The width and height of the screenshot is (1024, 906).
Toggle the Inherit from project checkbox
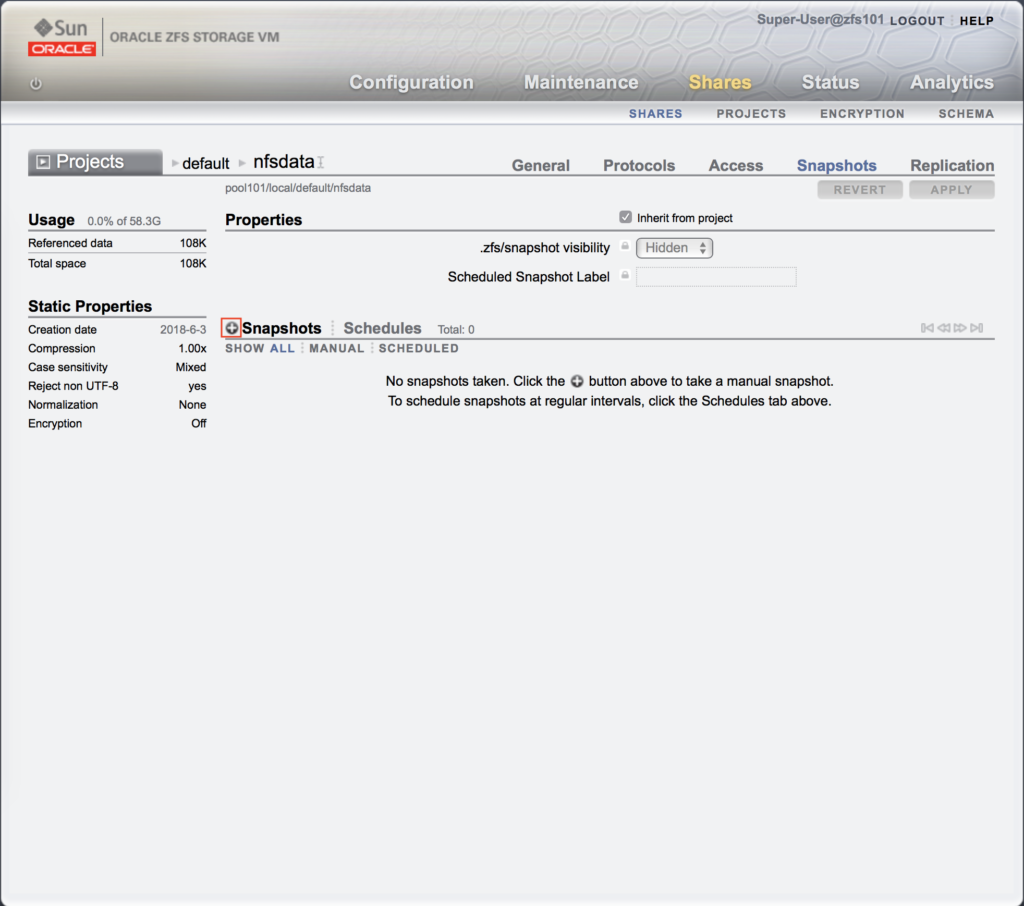(626, 217)
